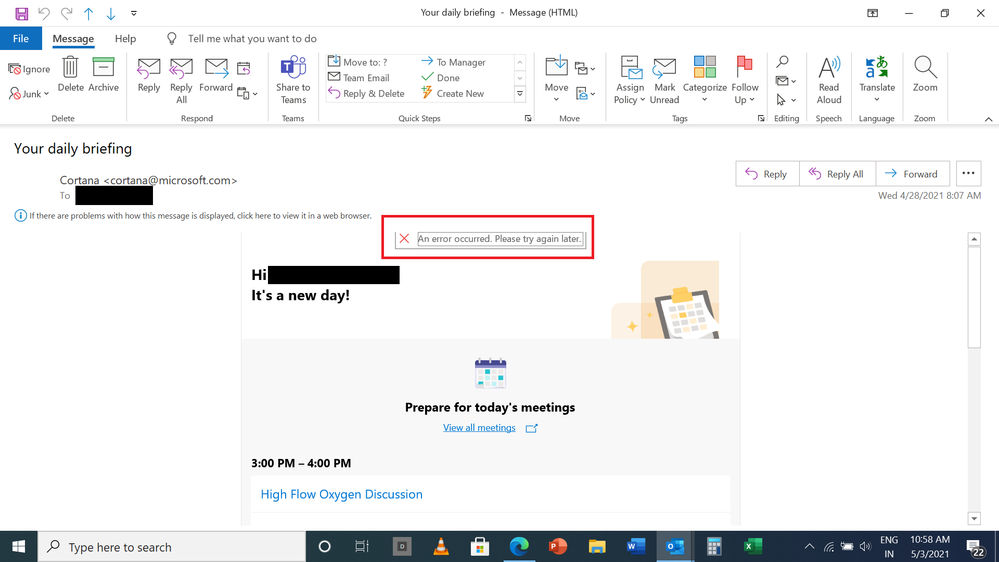Collapse the ribbon with the chevron

coord(988,119)
